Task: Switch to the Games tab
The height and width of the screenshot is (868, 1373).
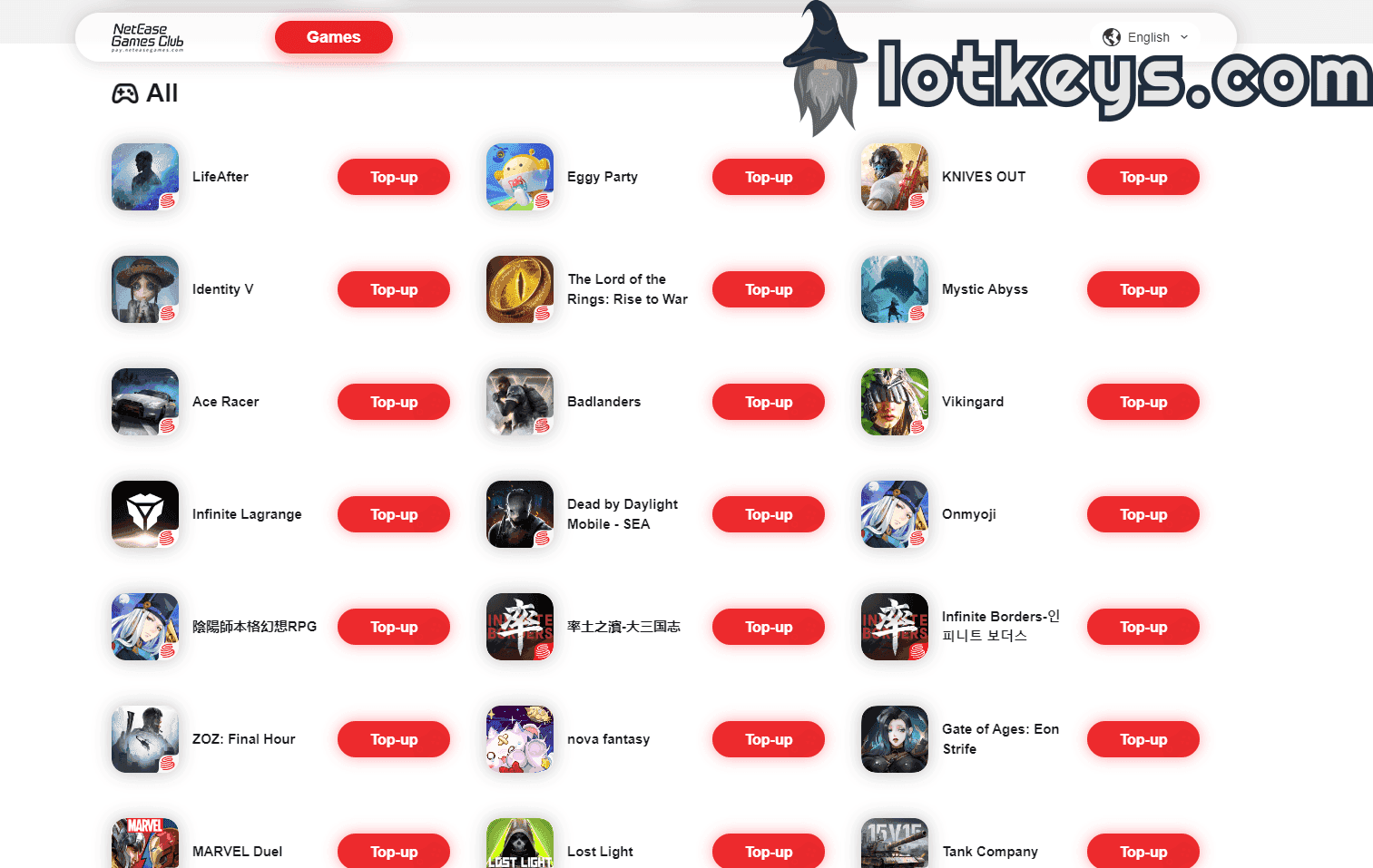Action: point(334,37)
